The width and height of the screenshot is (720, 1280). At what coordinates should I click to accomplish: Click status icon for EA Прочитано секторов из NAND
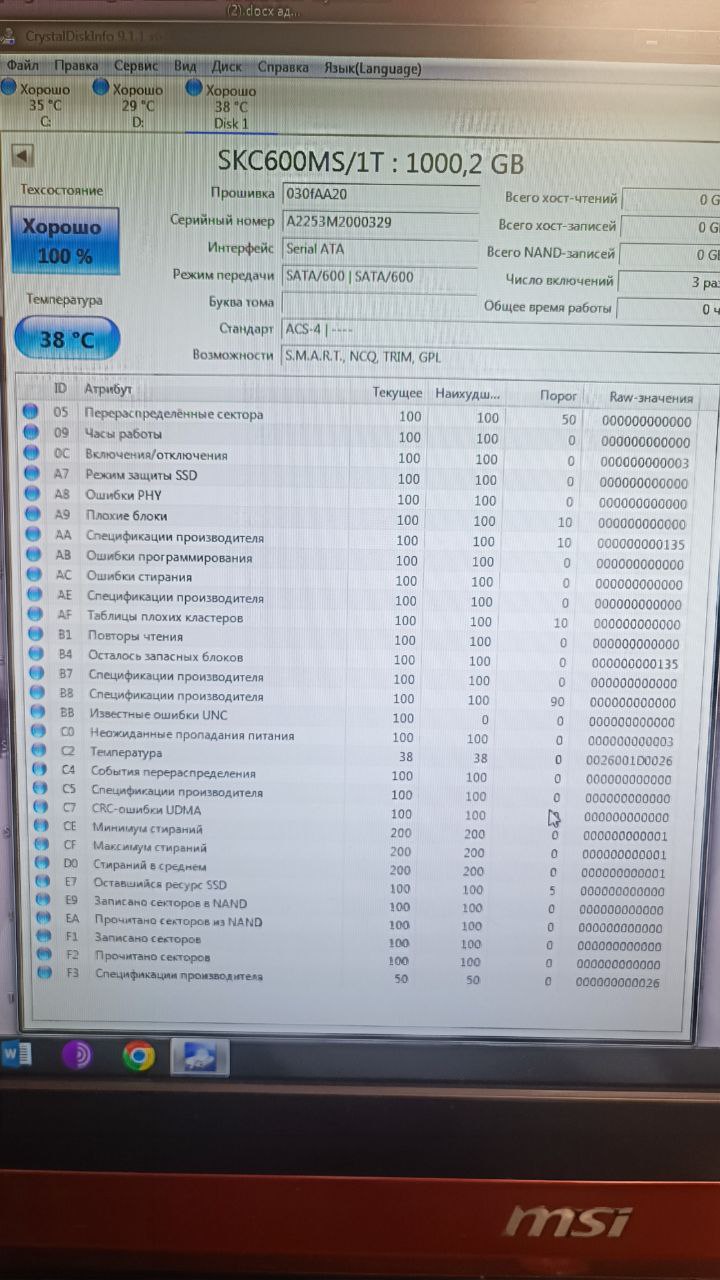44,919
